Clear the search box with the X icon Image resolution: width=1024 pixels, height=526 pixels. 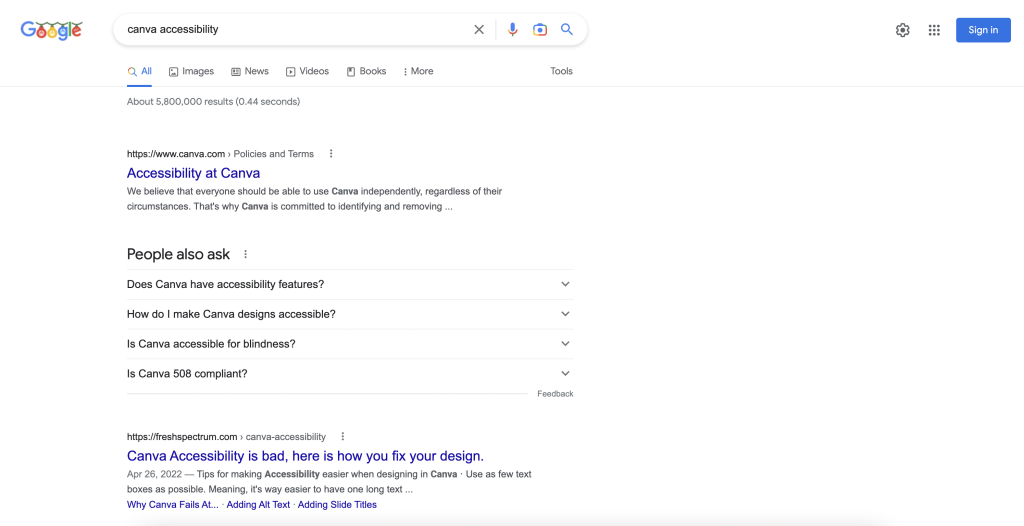[x=479, y=29]
